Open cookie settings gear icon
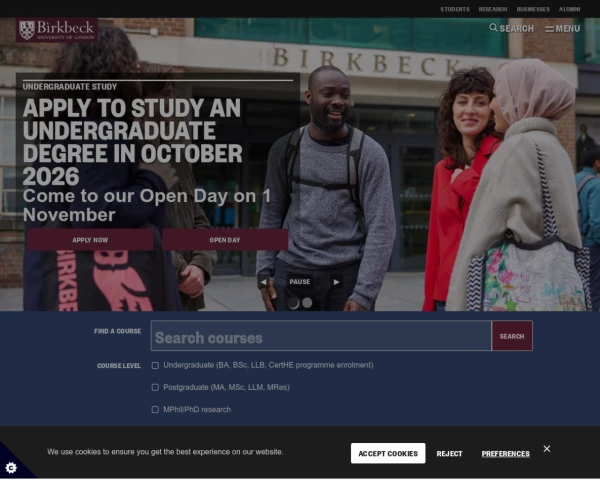Screen dimensions: 600x480 pyautogui.click(x=11, y=468)
